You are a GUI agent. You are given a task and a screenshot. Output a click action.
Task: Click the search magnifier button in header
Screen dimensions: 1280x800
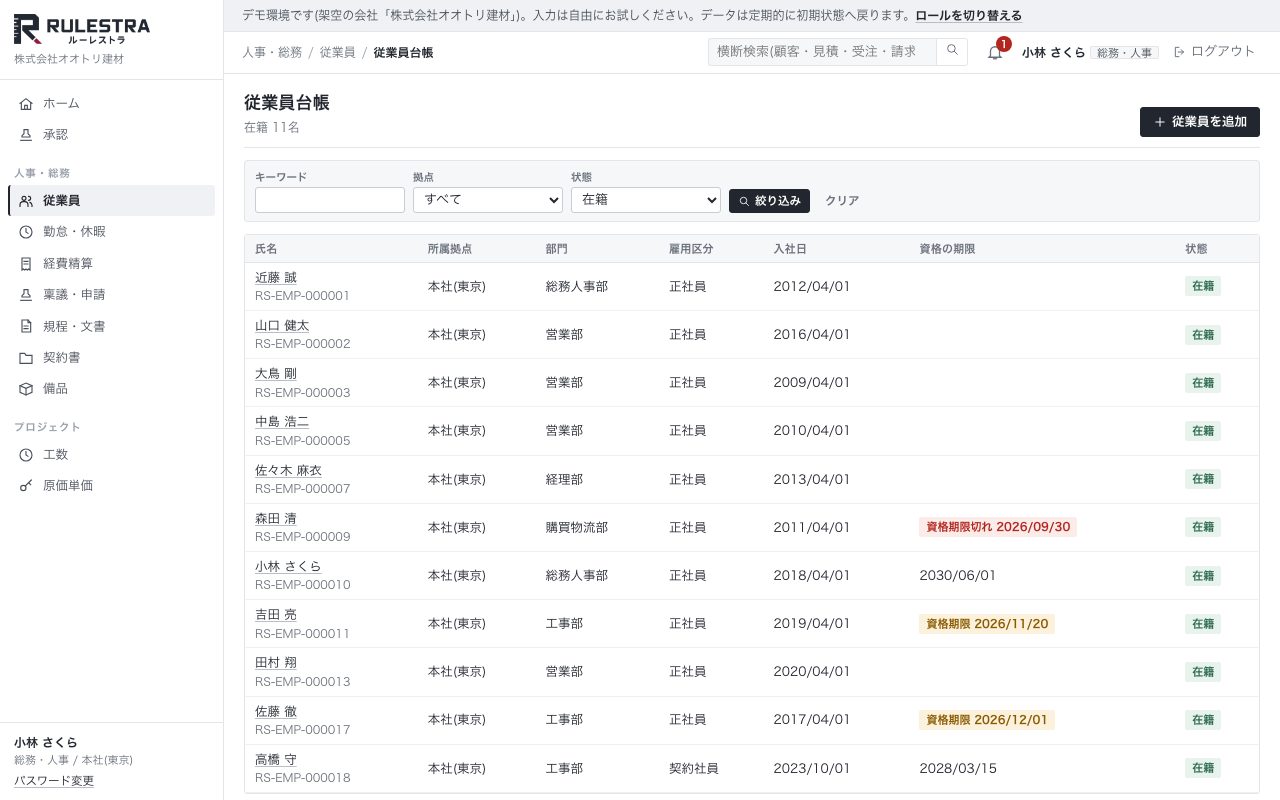(952, 51)
